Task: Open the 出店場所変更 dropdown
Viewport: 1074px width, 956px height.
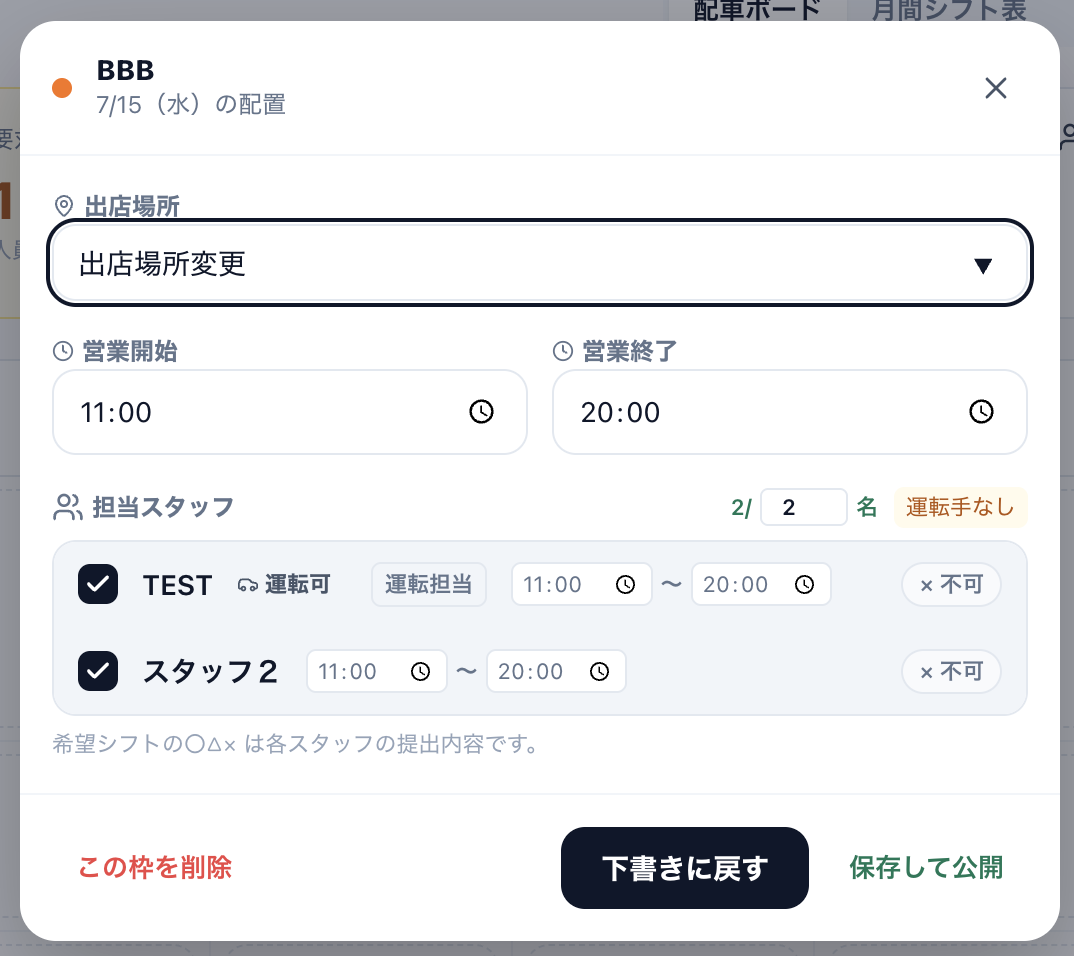Action: [540, 263]
